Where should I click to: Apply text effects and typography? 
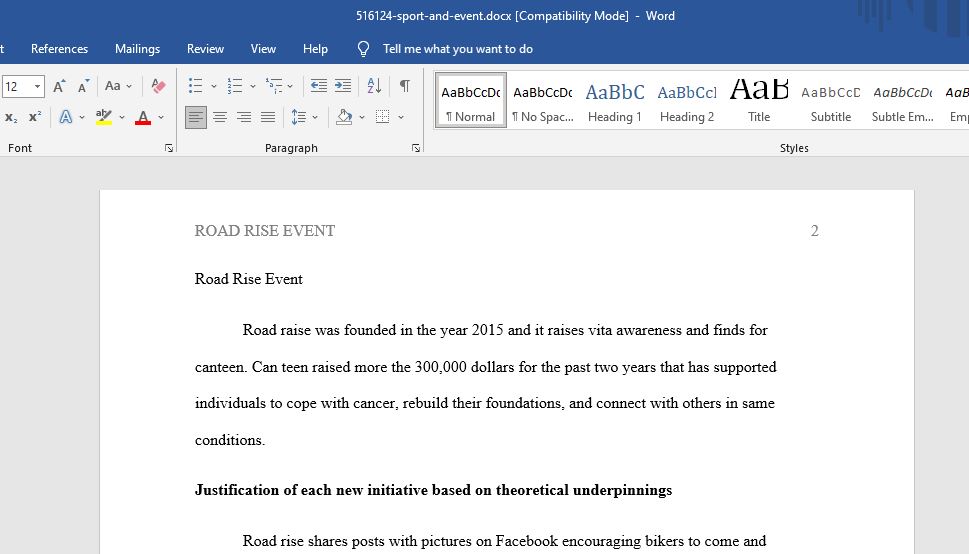[x=66, y=117]
